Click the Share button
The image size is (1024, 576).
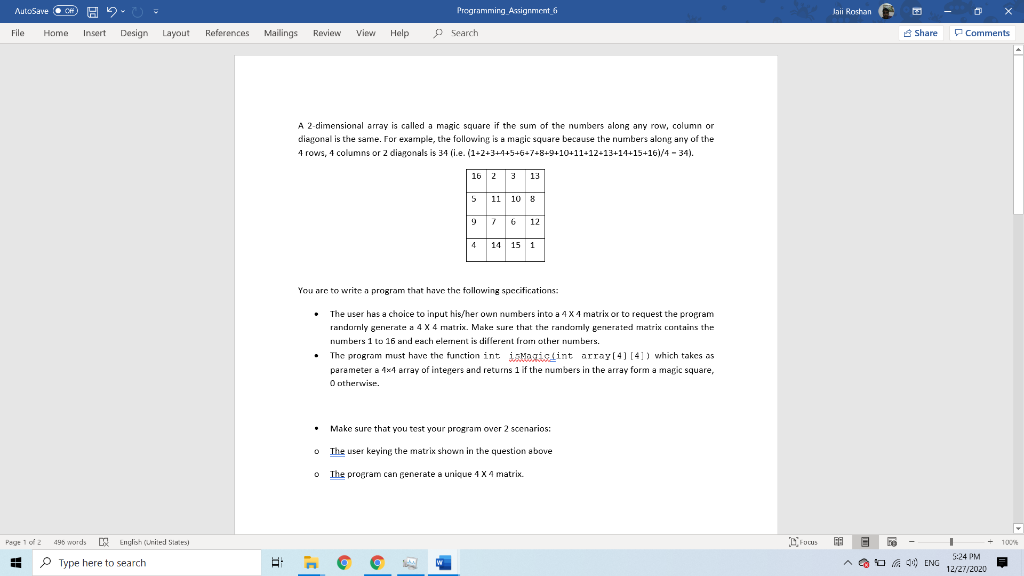tap(918, 33)
